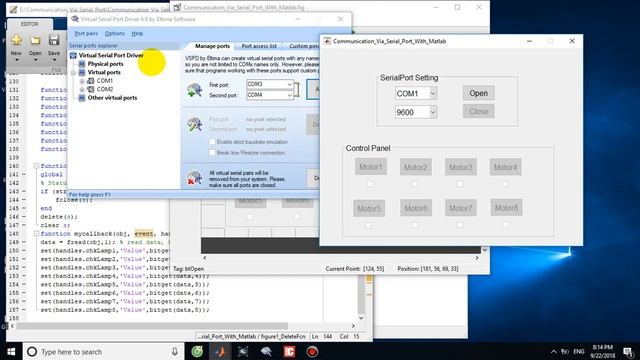Toggle the checkbox under Motor1
This screenshot has width=640, height=360.
(370, 184)
